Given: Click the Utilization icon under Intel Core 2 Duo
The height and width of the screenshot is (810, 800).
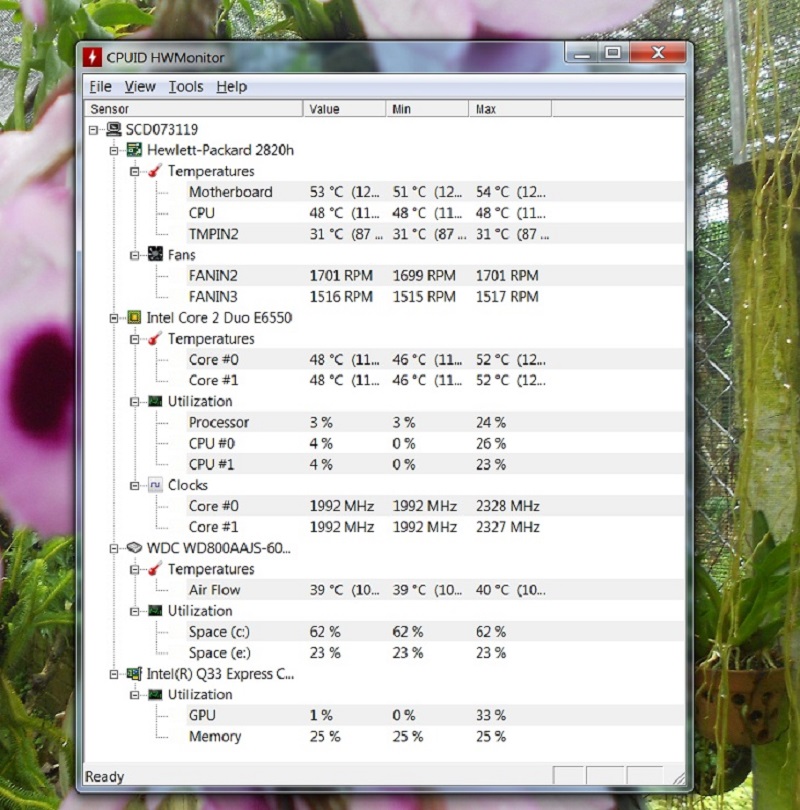Looking at the screenshot, I should (x=155, y=401).
